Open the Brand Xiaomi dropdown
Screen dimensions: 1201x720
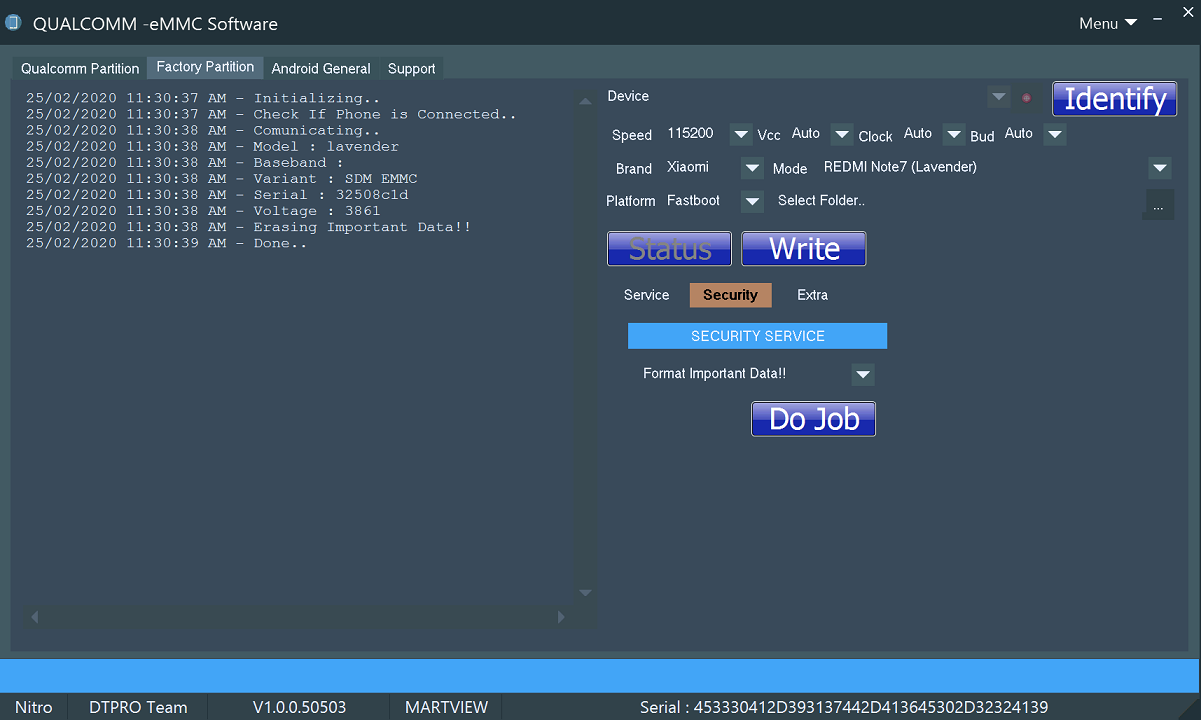[752, 168]
